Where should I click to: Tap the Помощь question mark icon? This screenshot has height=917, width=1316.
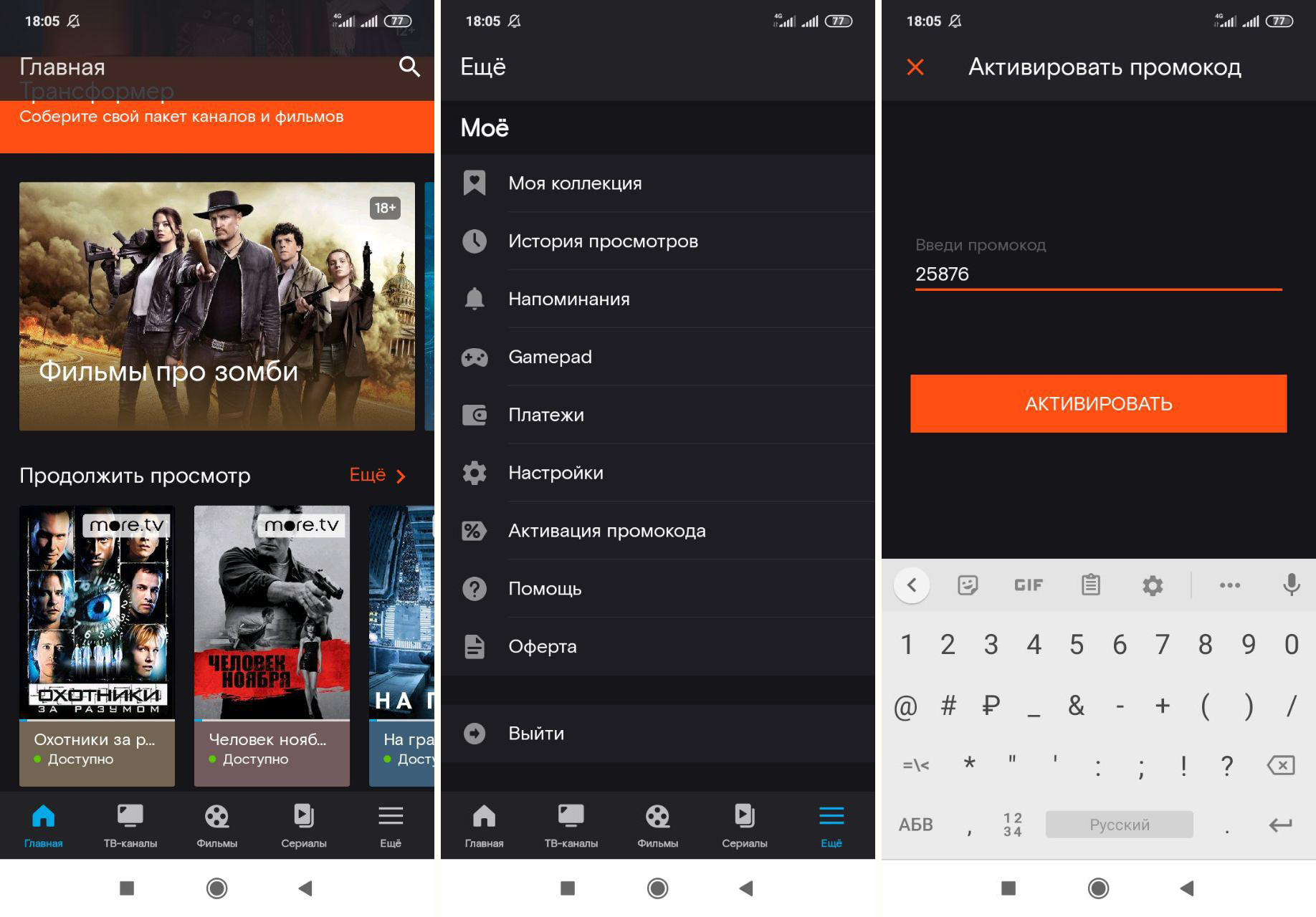(474, 589)
